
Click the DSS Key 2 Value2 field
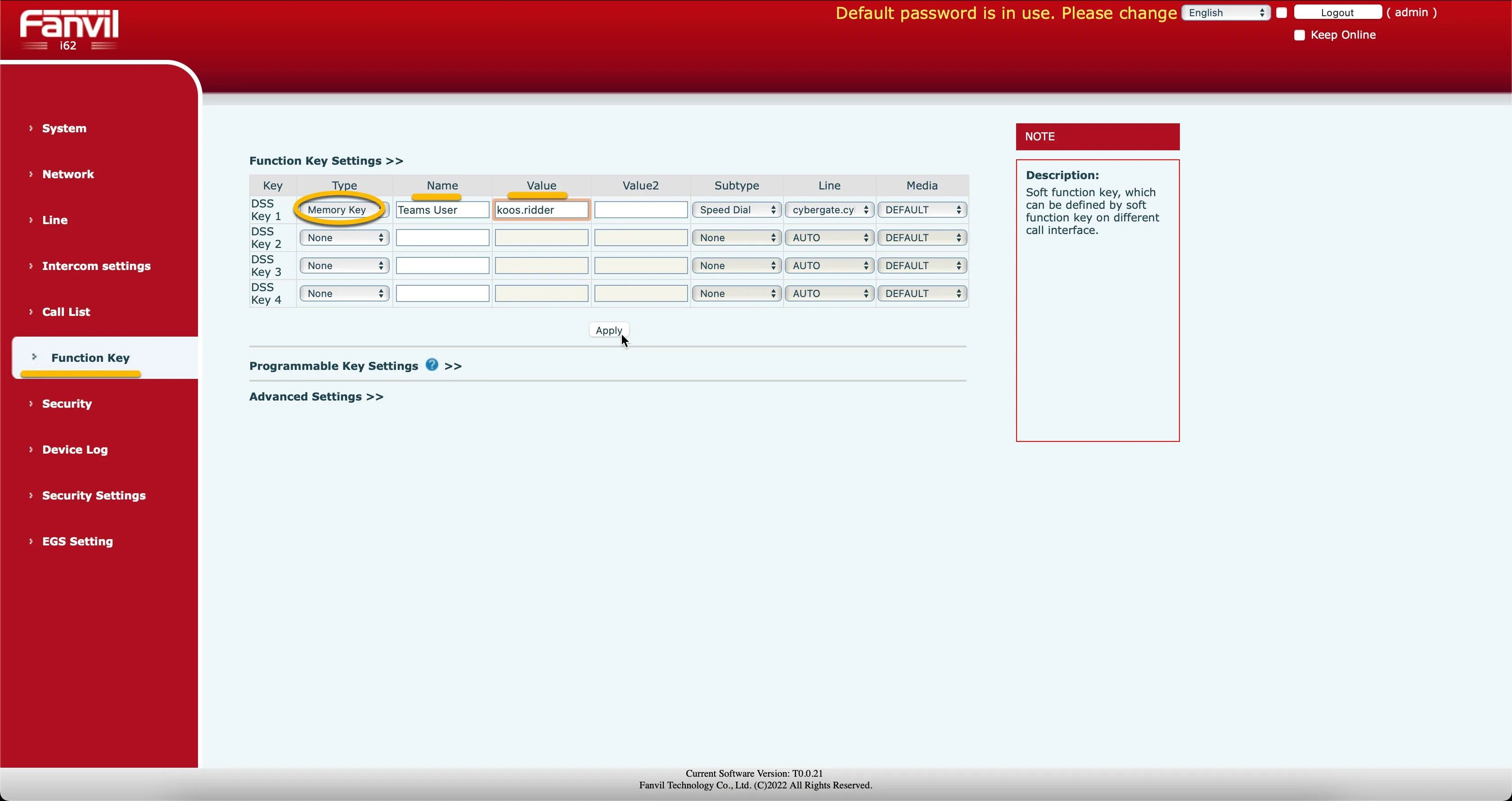(640, 238)
